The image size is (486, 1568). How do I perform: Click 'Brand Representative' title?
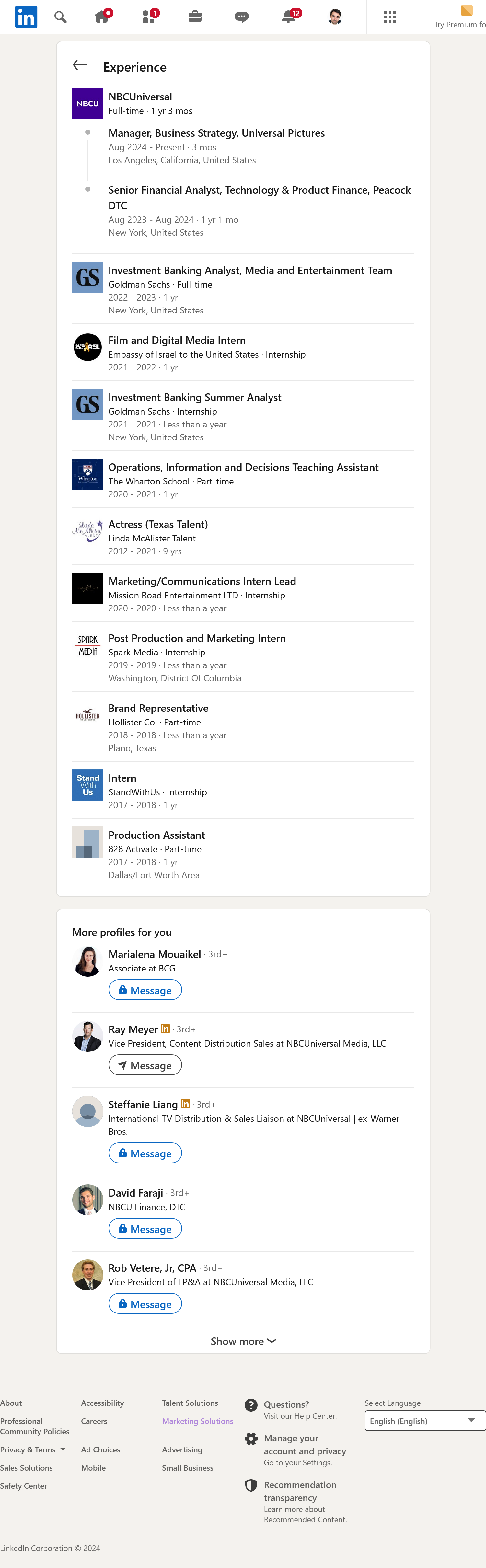[158, 708]
